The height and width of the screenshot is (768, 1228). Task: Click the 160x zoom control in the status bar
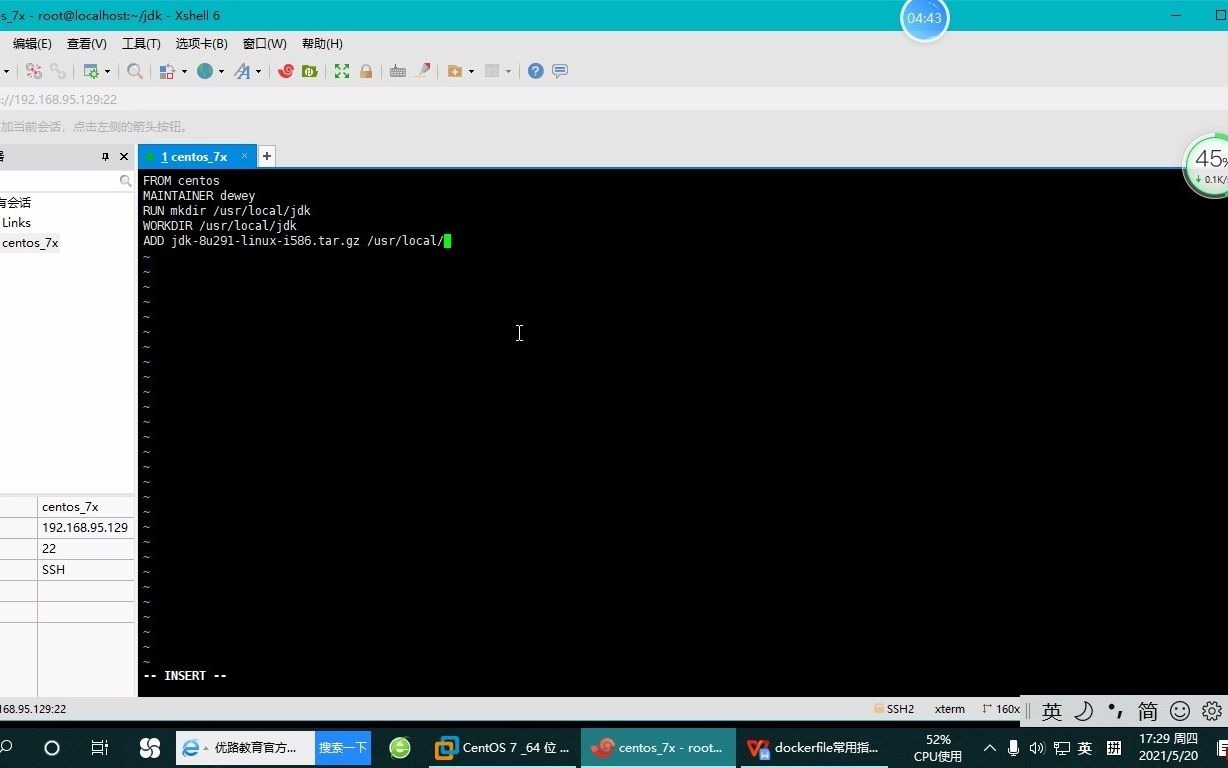click(x=1001, y=708)
